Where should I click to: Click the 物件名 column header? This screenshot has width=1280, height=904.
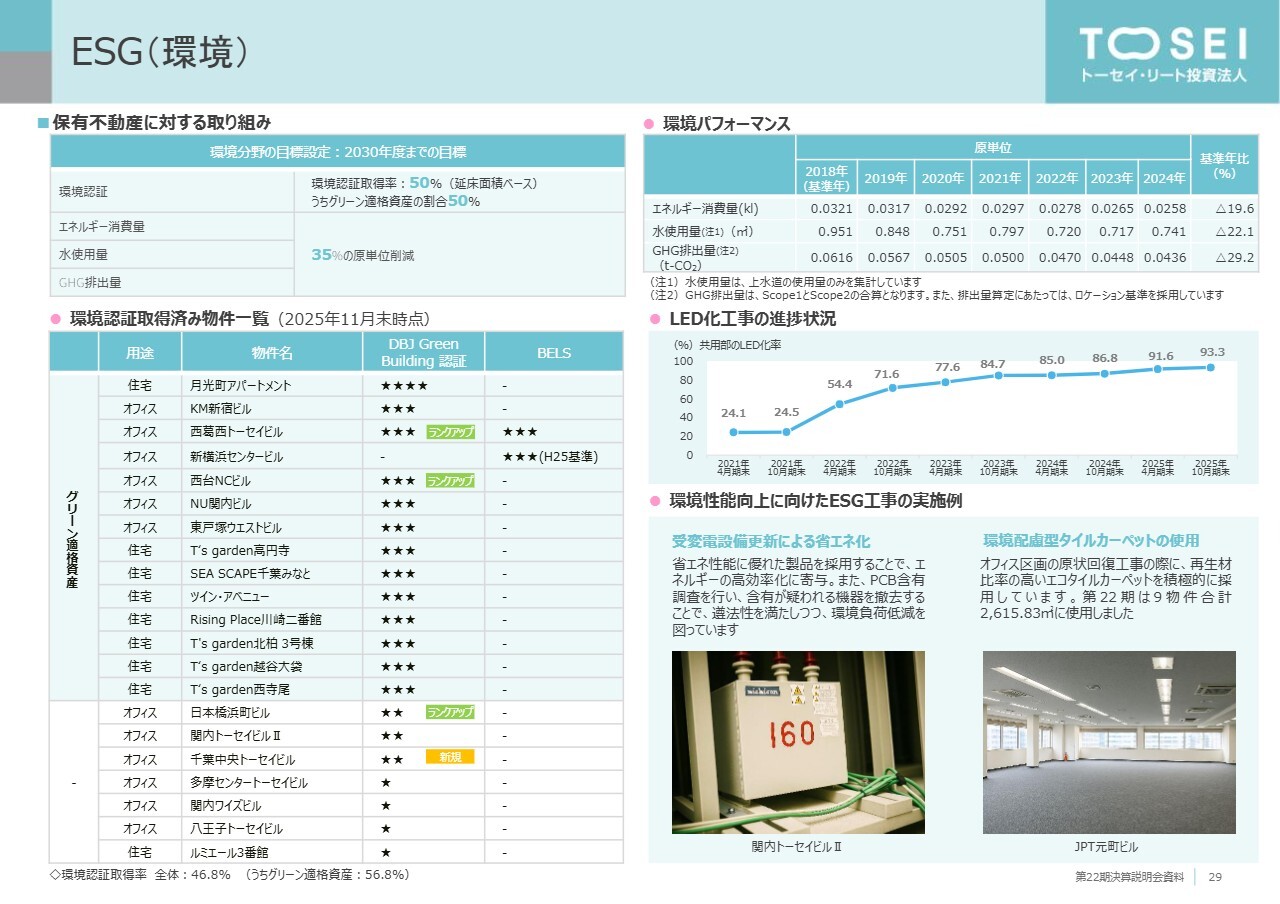coord(272,352)
